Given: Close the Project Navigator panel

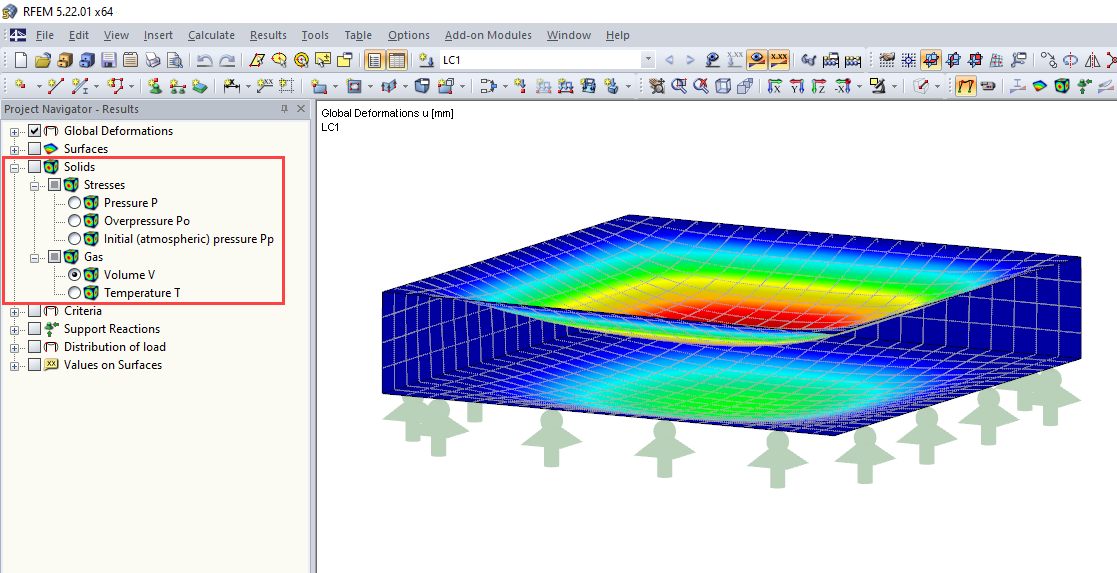Looking at the screenshot, I should click(x=301, y=109).
